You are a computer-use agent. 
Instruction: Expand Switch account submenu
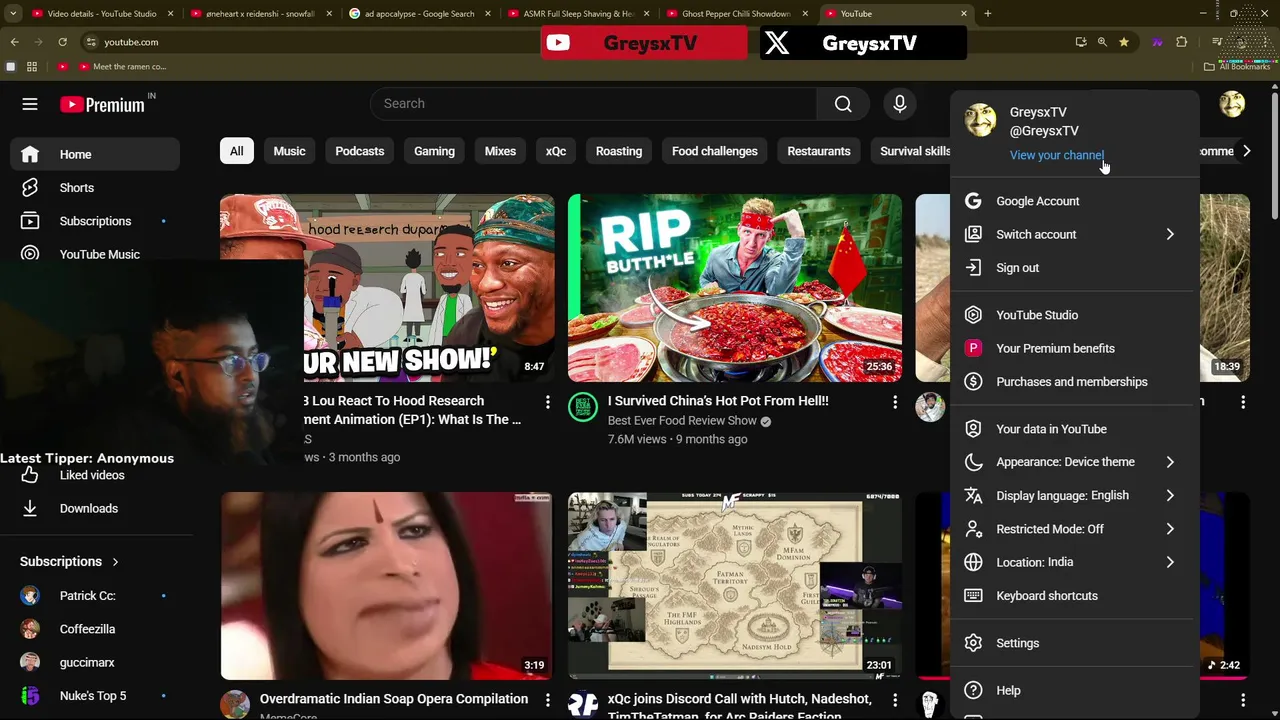coord(1074,234)
